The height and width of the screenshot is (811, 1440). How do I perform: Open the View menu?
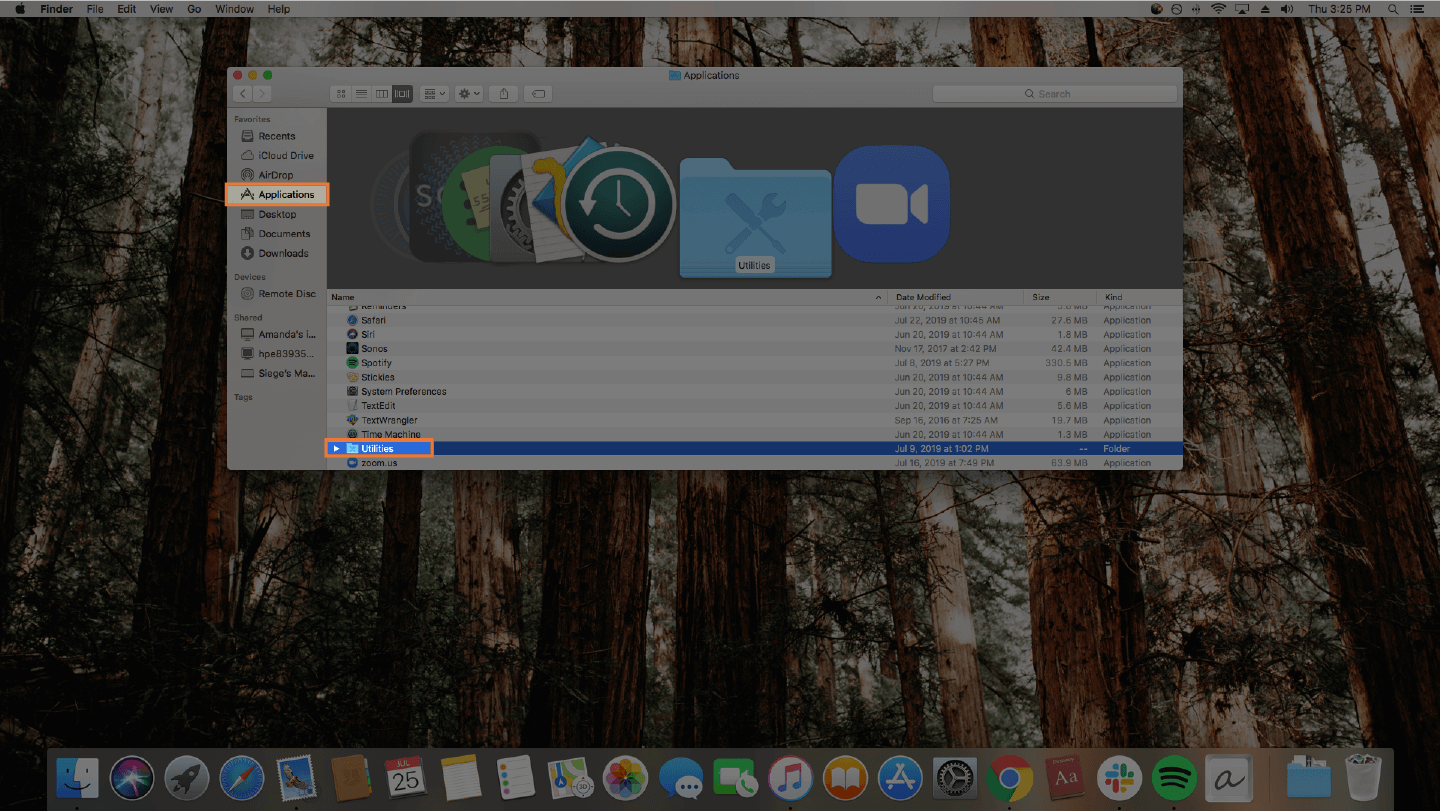pyautogui.click(x=161, y=9)
